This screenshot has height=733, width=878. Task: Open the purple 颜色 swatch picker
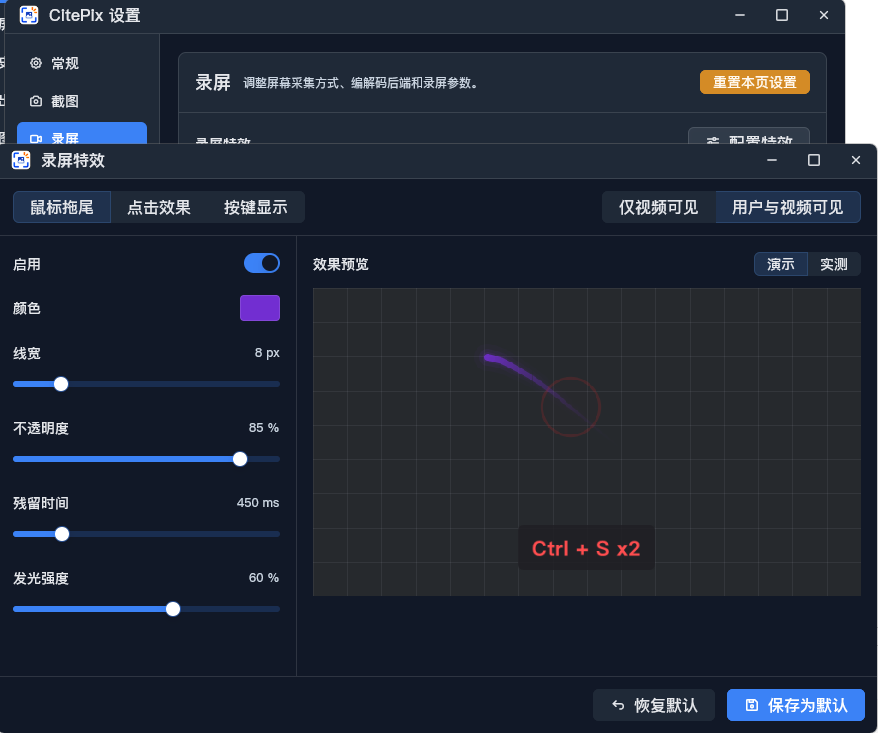click(260, 308)
